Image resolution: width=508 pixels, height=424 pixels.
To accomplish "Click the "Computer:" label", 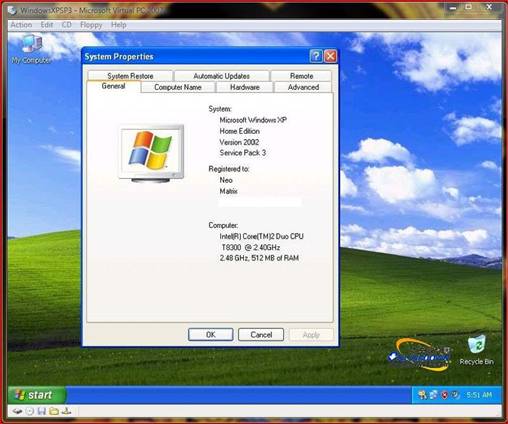I will pyautogui.click(x=223, y=225).
